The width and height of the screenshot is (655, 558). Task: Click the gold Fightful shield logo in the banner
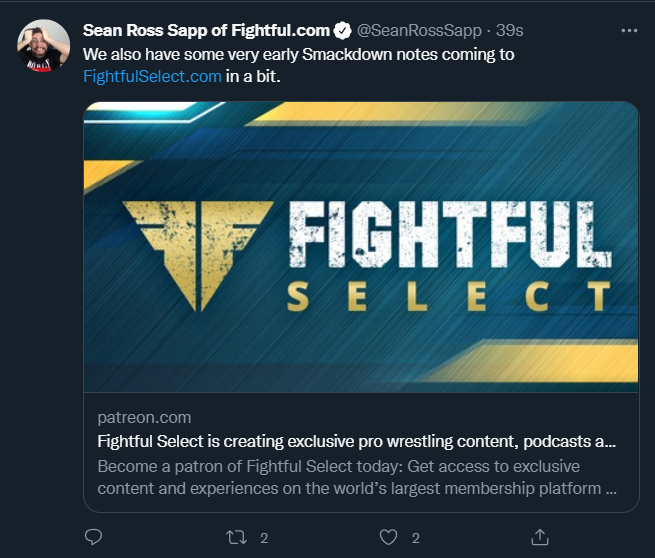click(197, 250)
